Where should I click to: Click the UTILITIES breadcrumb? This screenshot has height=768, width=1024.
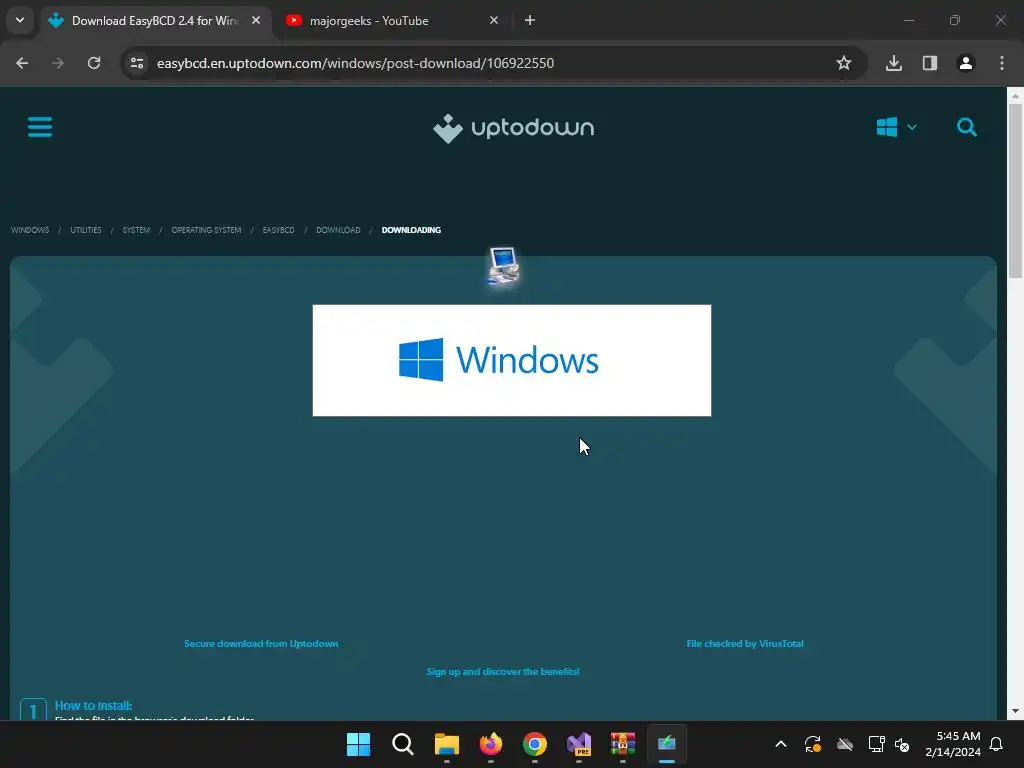(86, 230)
